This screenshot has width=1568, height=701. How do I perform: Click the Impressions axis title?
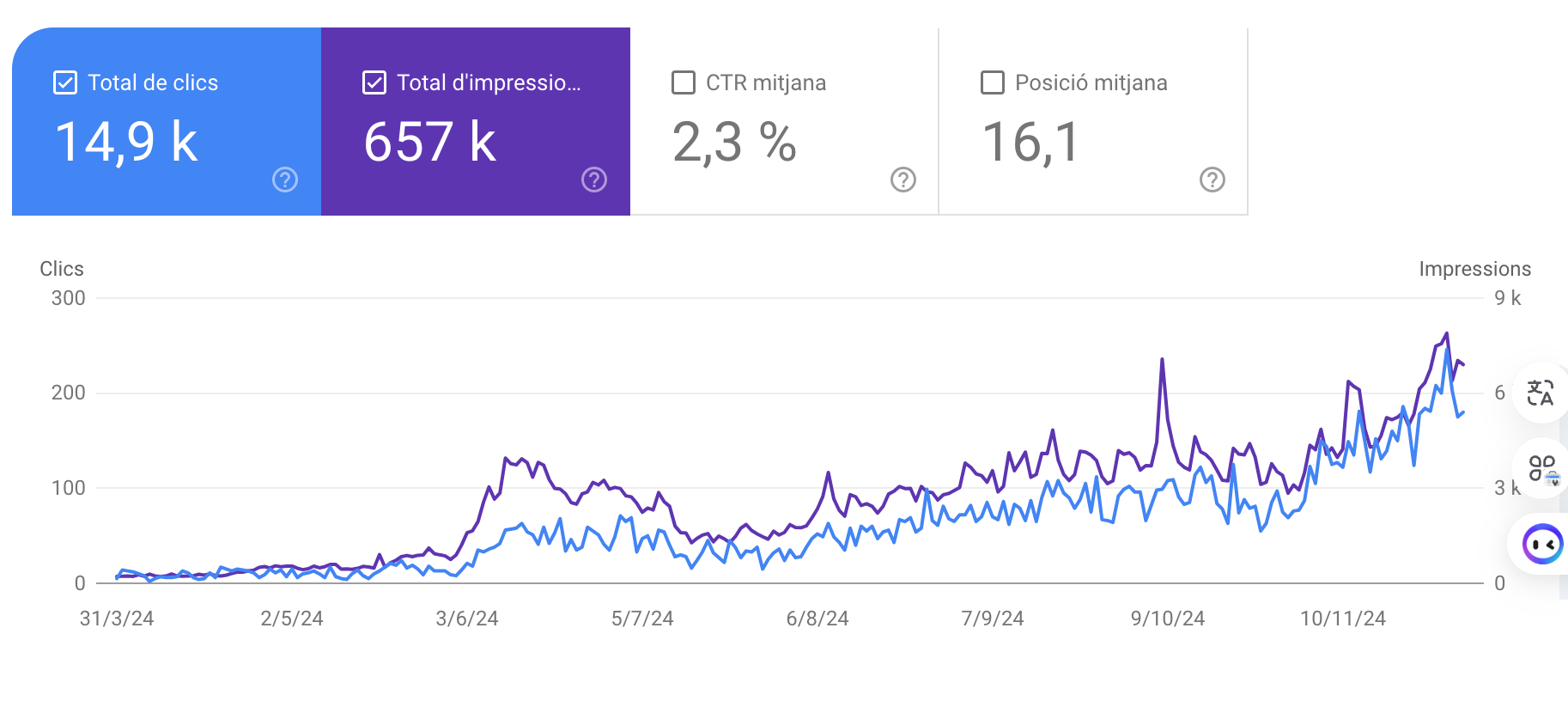pos(1474,269)
